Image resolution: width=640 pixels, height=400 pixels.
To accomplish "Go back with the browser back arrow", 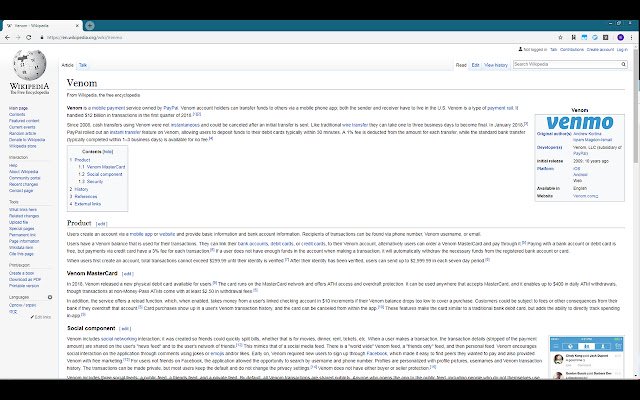I will (7, 37).
